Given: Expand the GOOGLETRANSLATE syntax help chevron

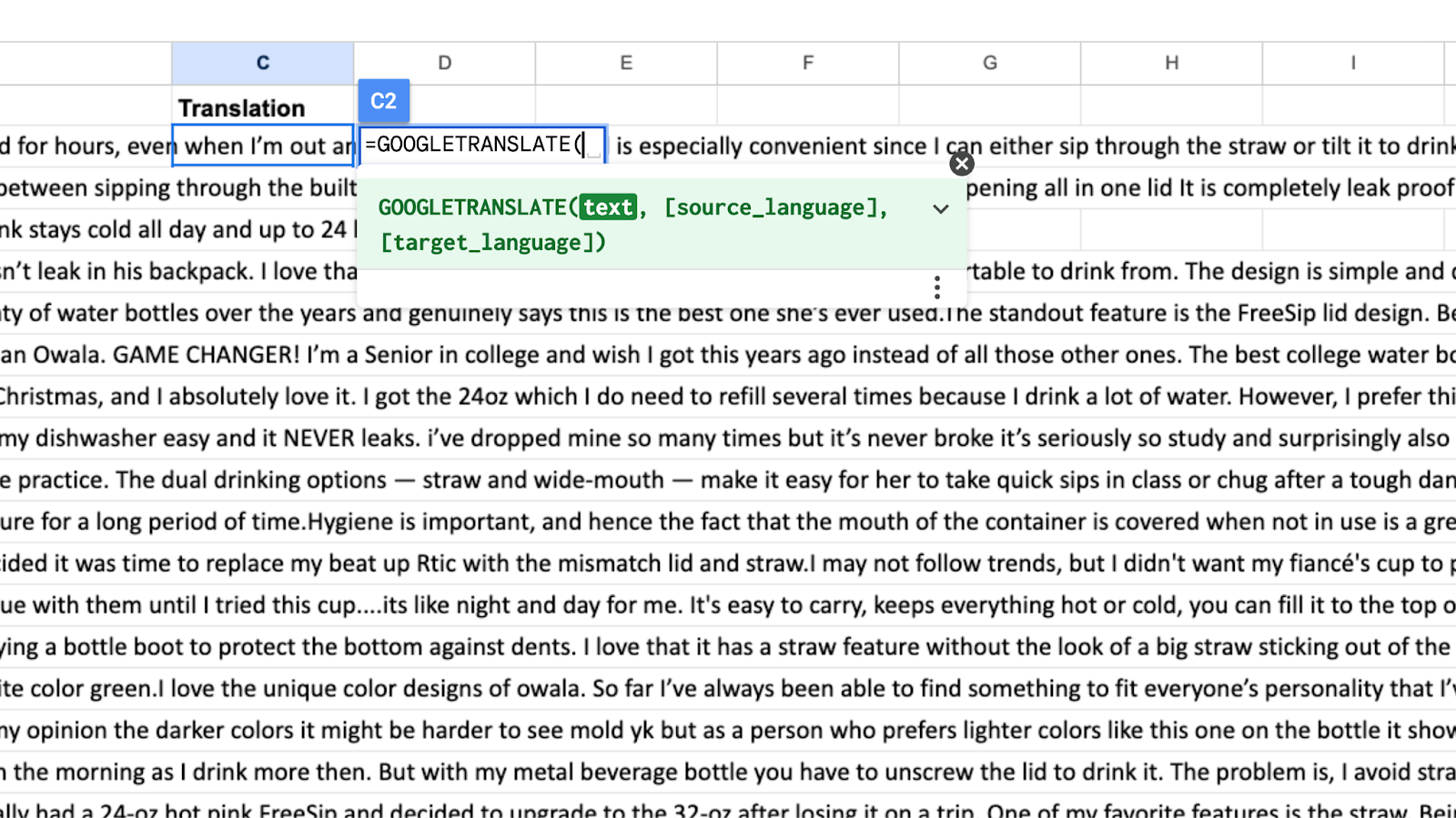Looking at the screenshot, I should [x=941, y=208].
